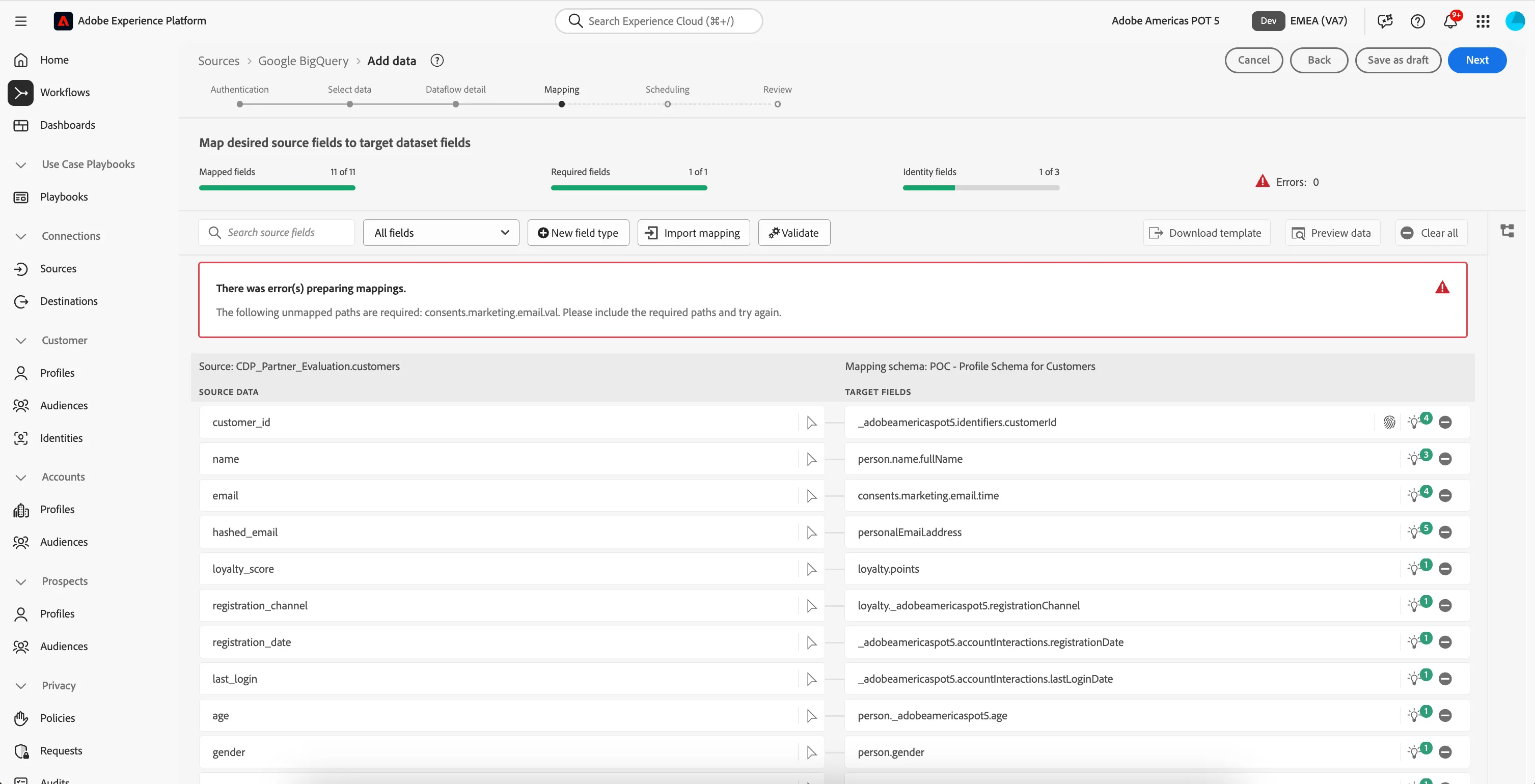Click the Validate button
Screen dimensions: 1535x784
click(x=793, y=233)
